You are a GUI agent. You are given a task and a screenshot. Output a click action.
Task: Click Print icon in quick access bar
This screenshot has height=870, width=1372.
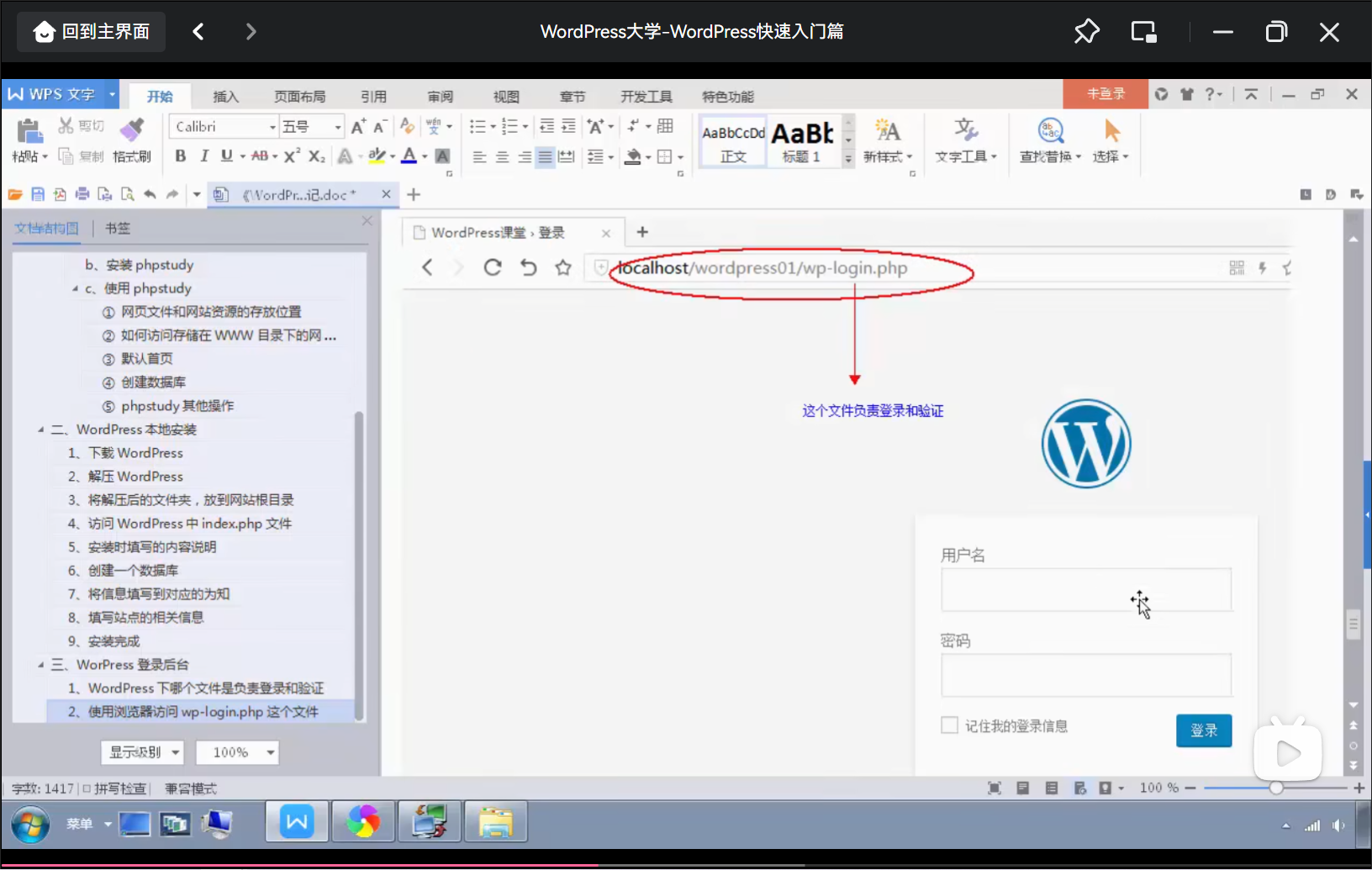point(82,194)
